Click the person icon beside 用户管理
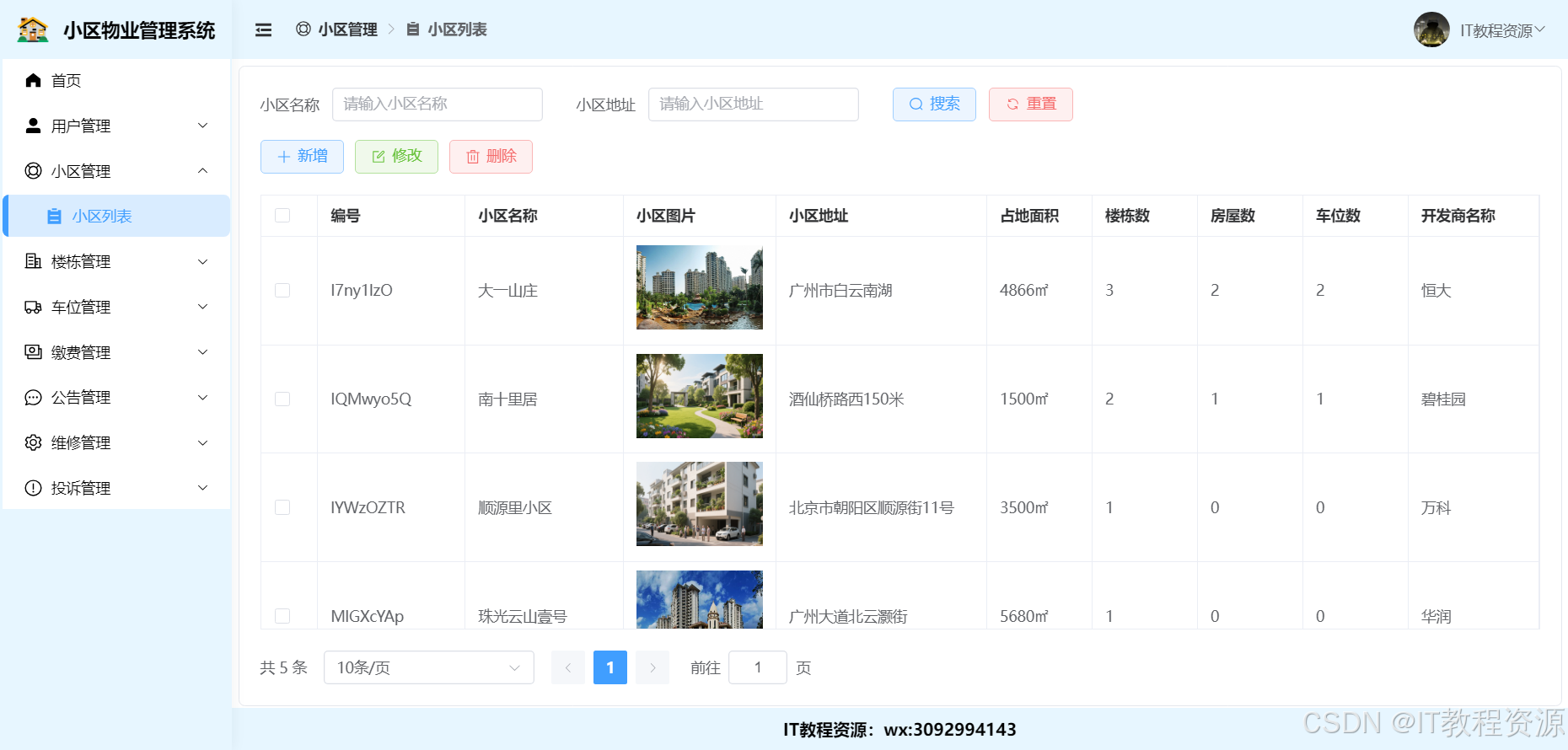Screen dimensions: 1568x750 pos(34,126)
